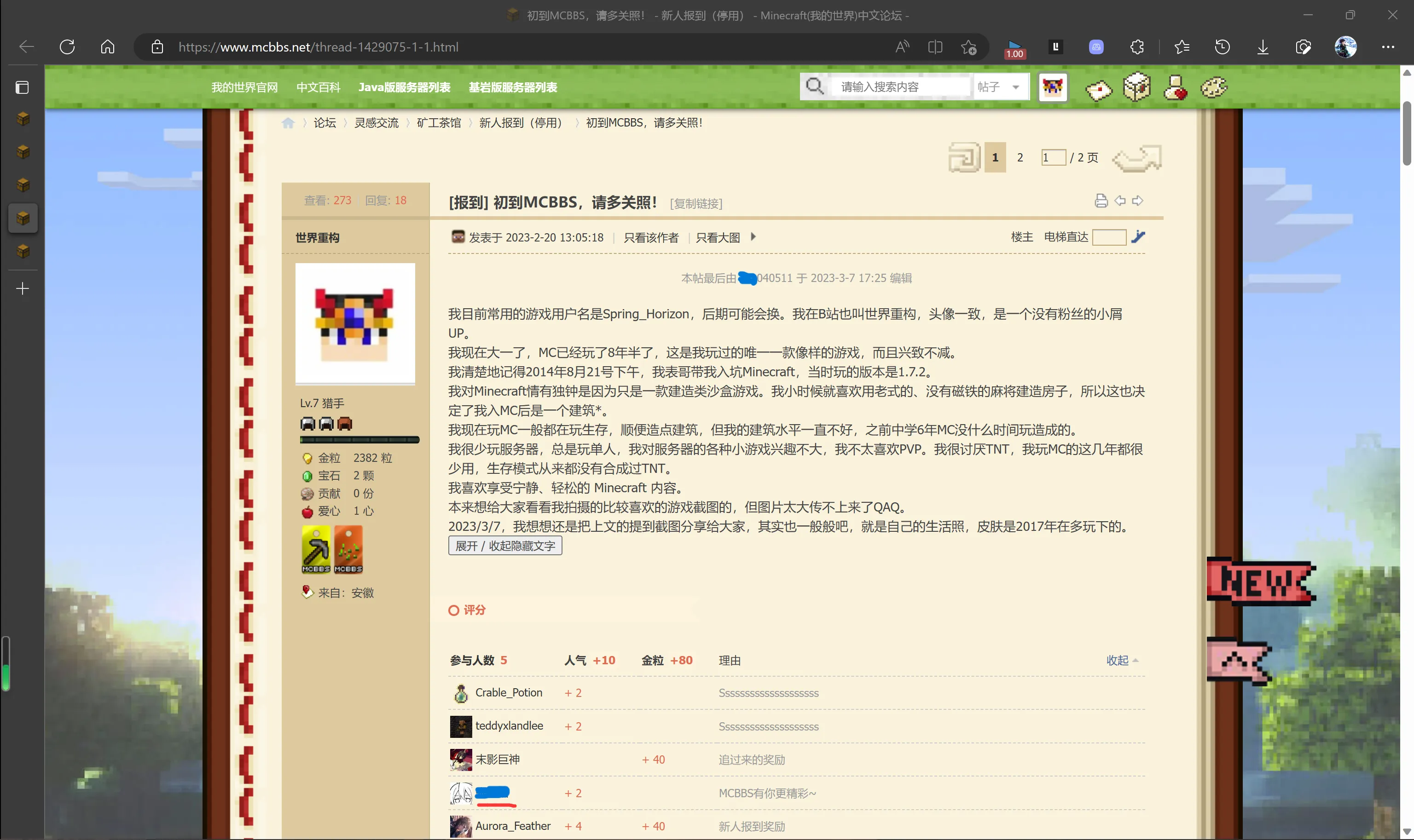
Task: Open split screen icon
Action: [x=935, y=47]
